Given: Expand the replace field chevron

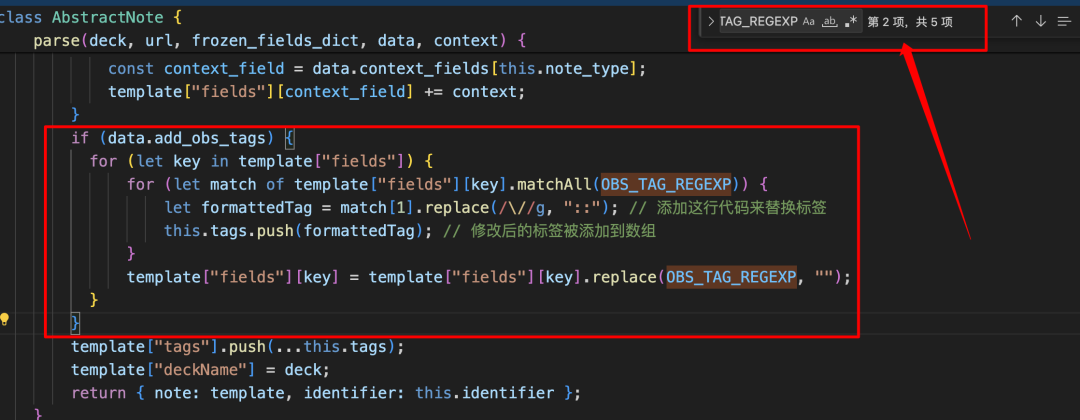Looking at the screenshot, I should click(711, 22).
